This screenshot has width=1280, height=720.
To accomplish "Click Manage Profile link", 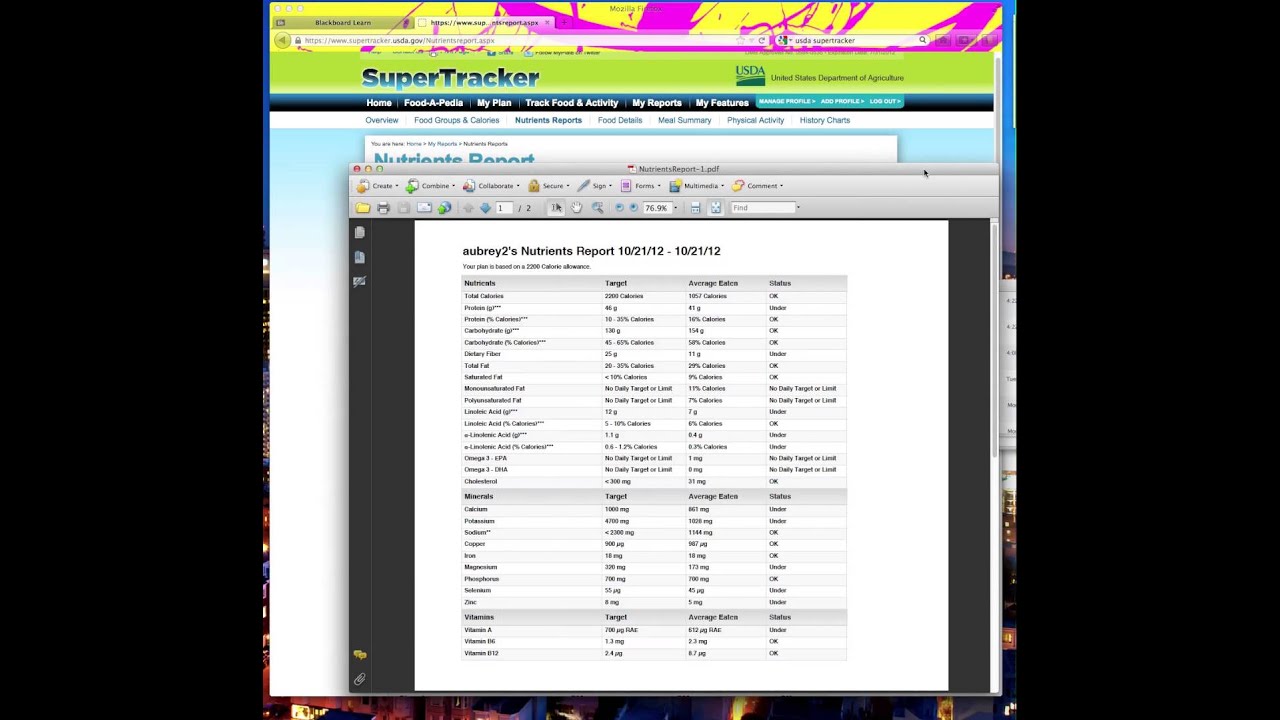I will tap(786, 101).
